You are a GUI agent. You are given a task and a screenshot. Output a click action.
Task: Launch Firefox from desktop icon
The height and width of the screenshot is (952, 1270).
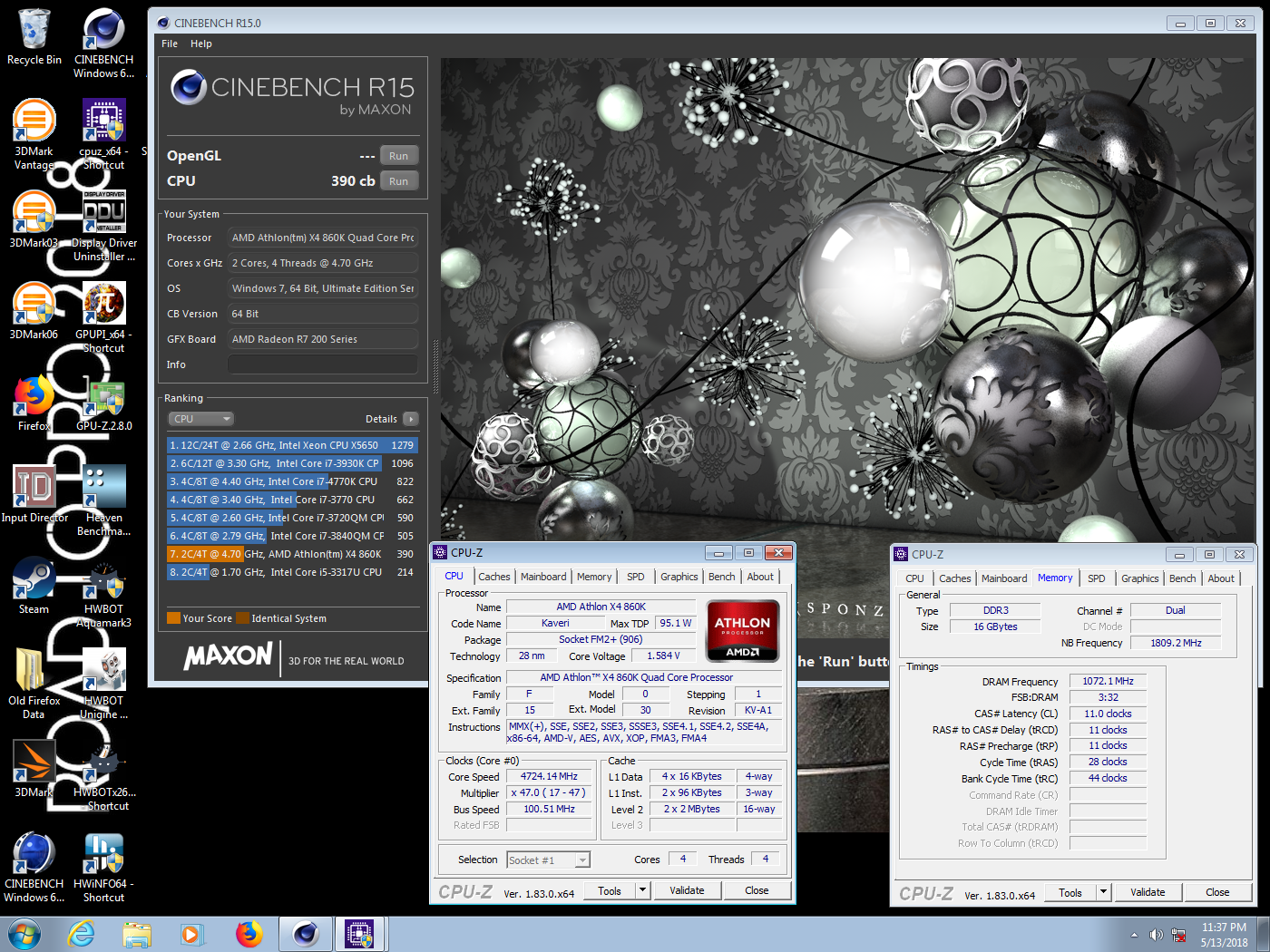tap(34, 403)
